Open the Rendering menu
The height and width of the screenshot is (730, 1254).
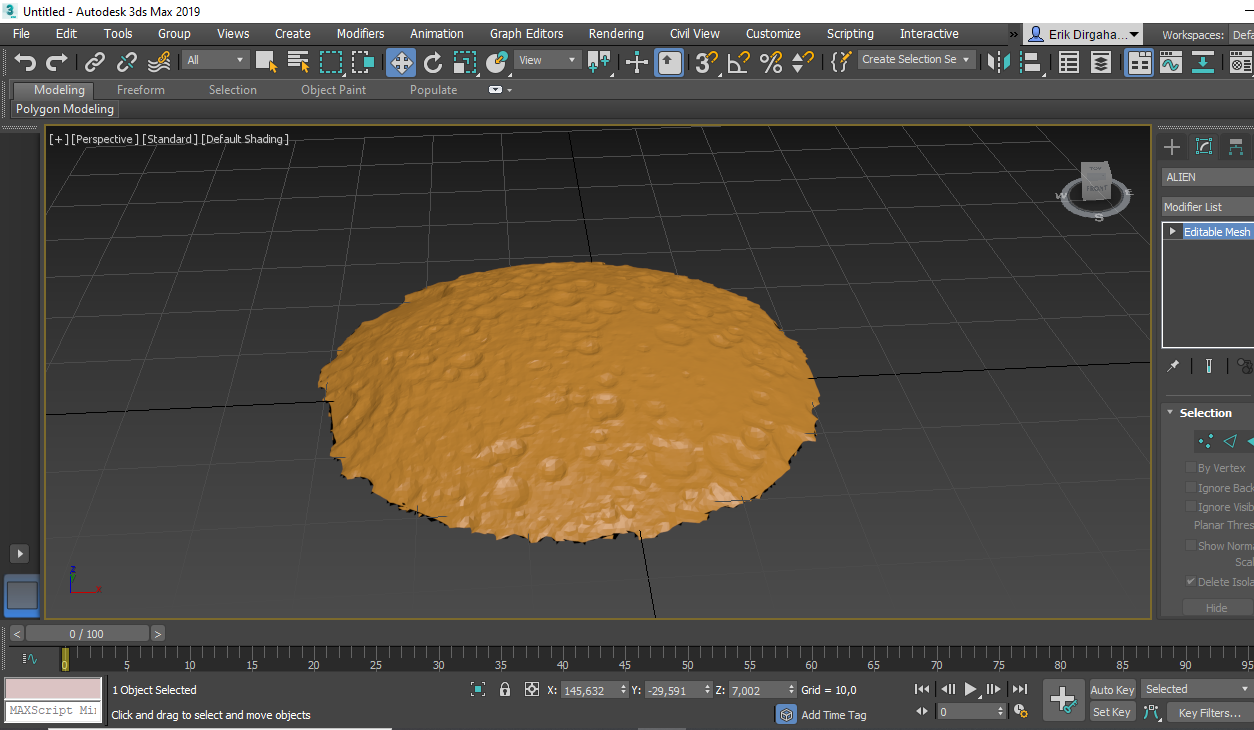coord(616,33)
